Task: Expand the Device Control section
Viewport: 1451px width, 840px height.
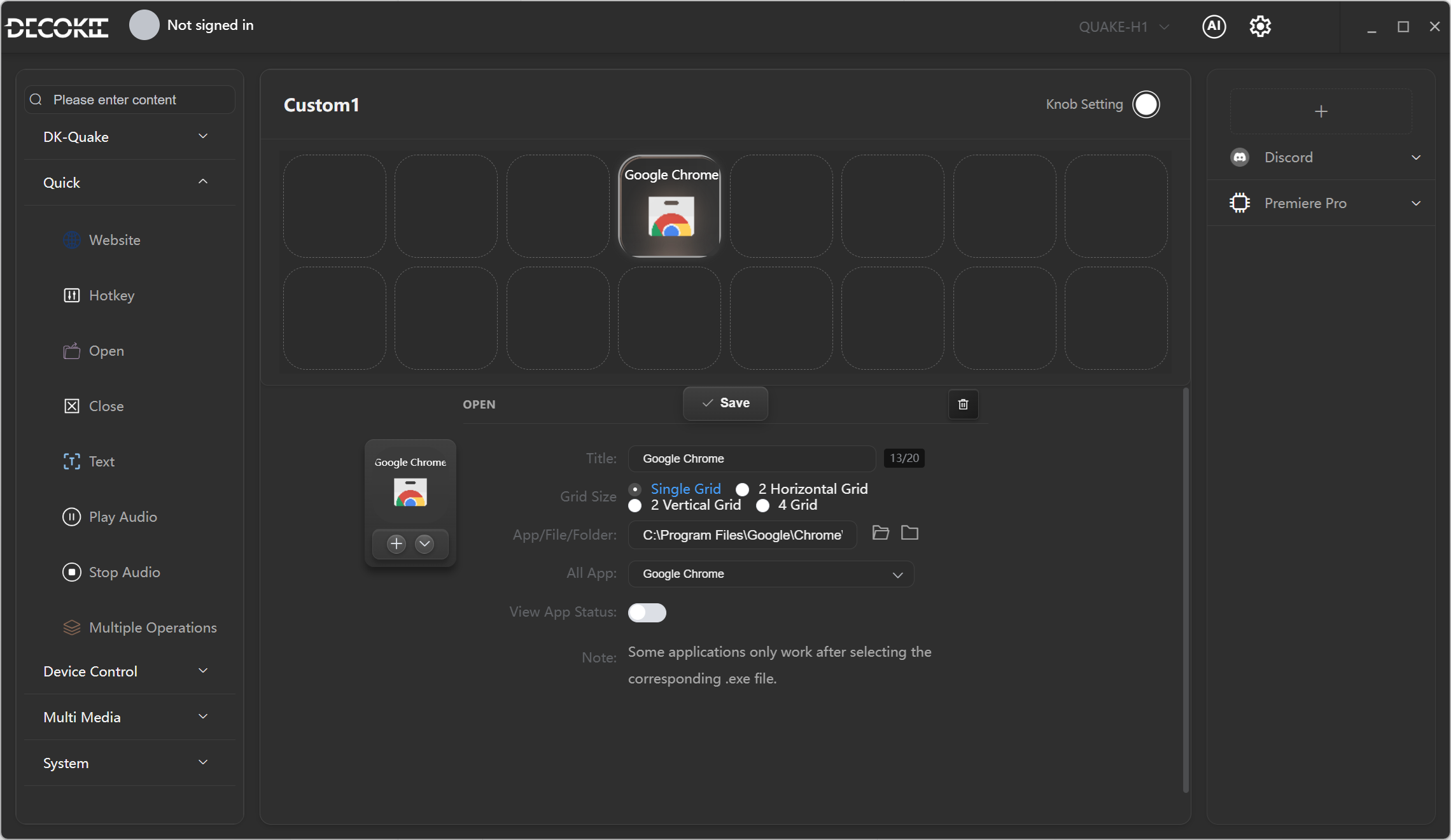Action: (130, 671)
